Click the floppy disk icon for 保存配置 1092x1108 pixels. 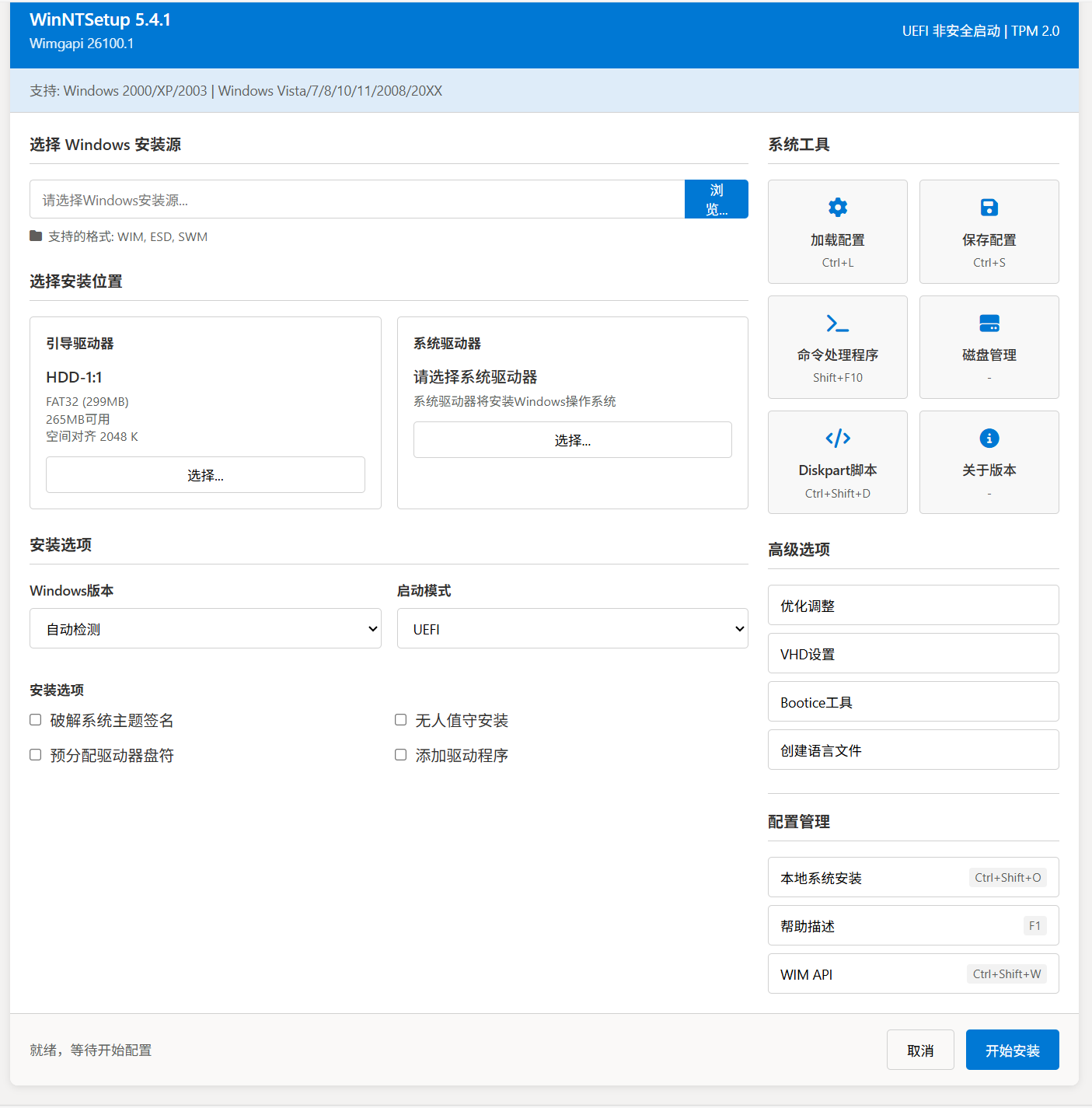click(x=989, y=207)
